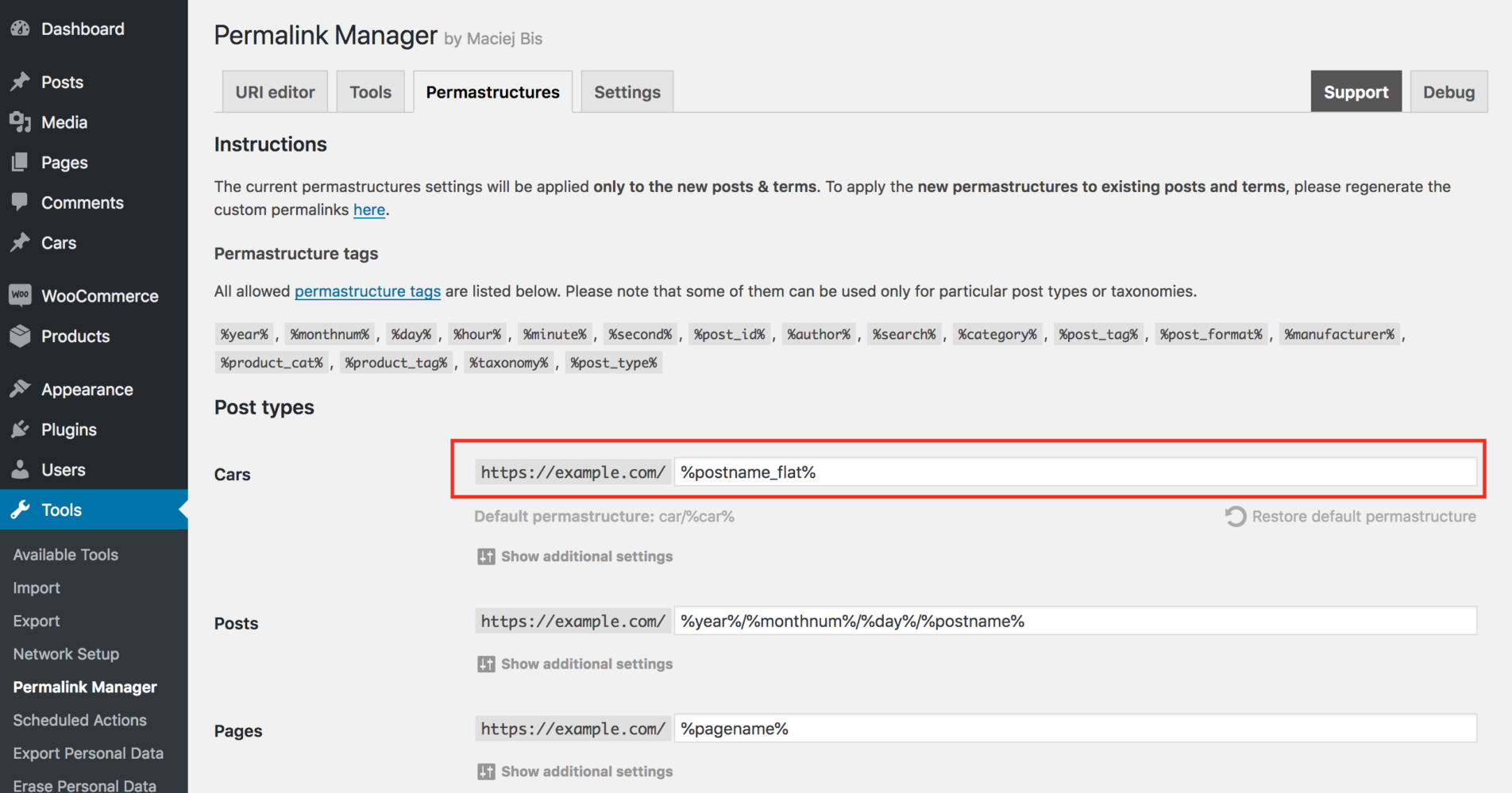Open the permastructure tags link
Image resolution: width=1512 pixels, height=793 pixels.
pos(367,291)
